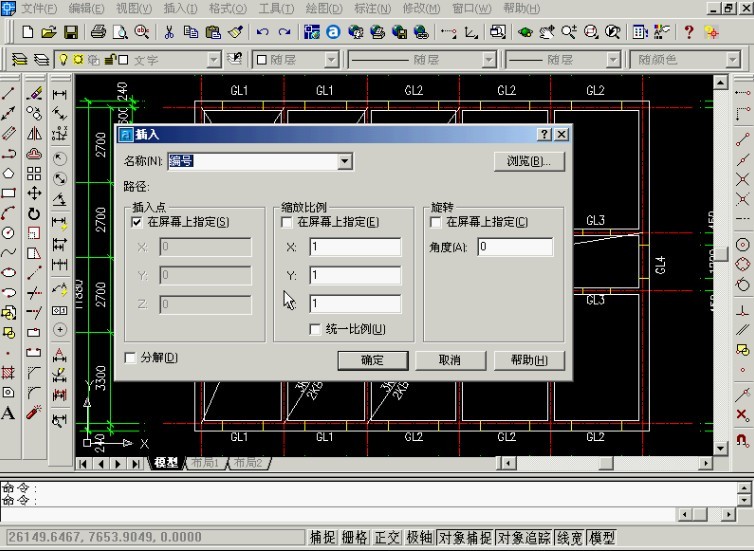Screen dimensions: 754x551
Task: Toggle 正交 ortho mode
Action: [x=387, y=537]
